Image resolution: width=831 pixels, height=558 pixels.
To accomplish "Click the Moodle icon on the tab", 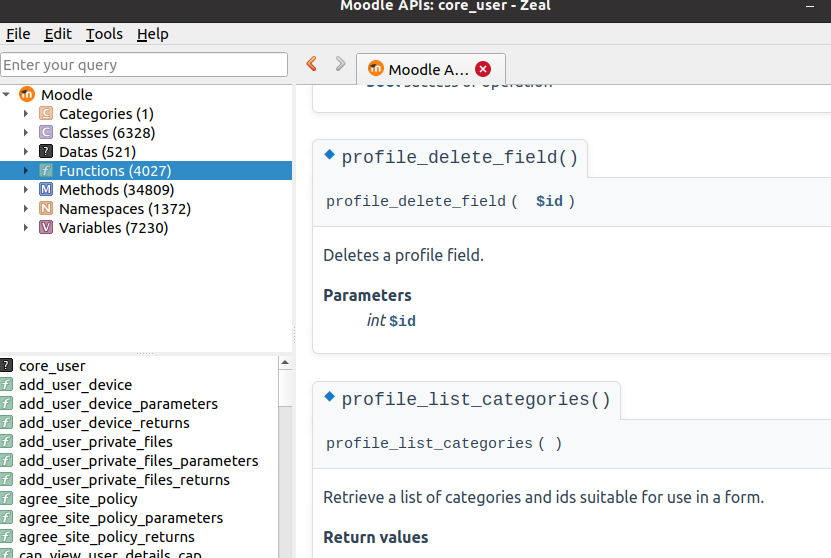I will [x=376, y=68].
